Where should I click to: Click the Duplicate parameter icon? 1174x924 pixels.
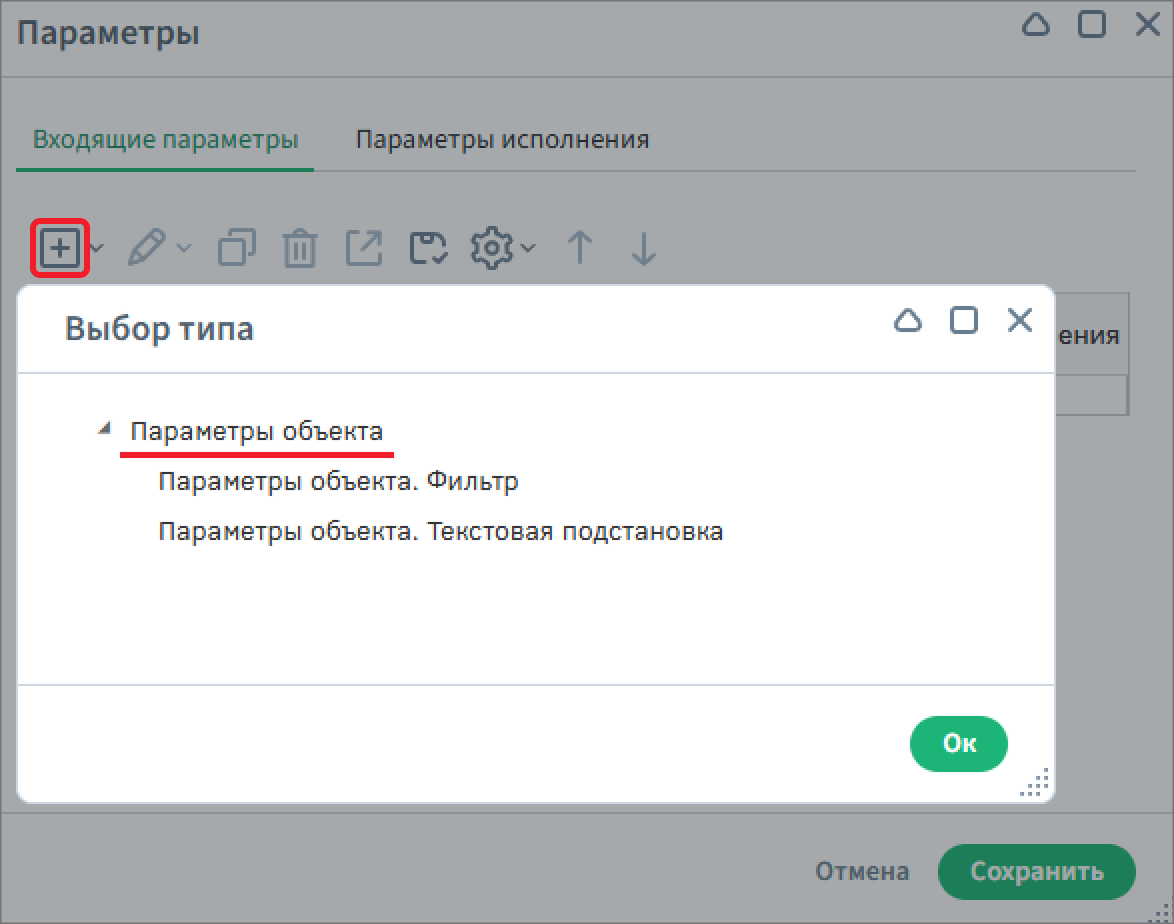236,248
